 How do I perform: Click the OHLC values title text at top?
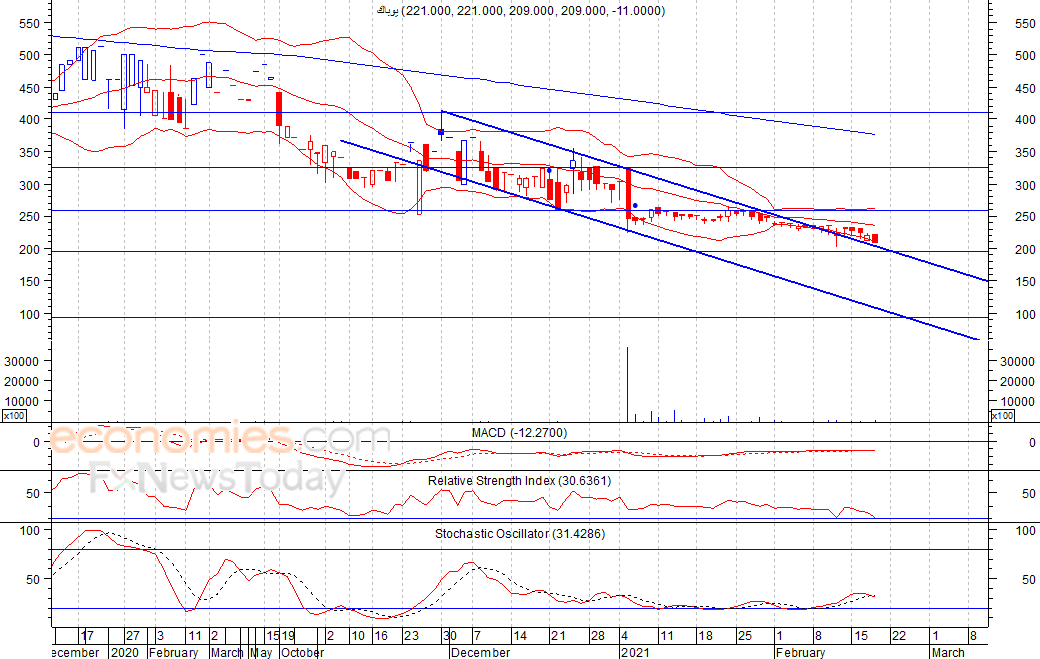tap(520, 11)
